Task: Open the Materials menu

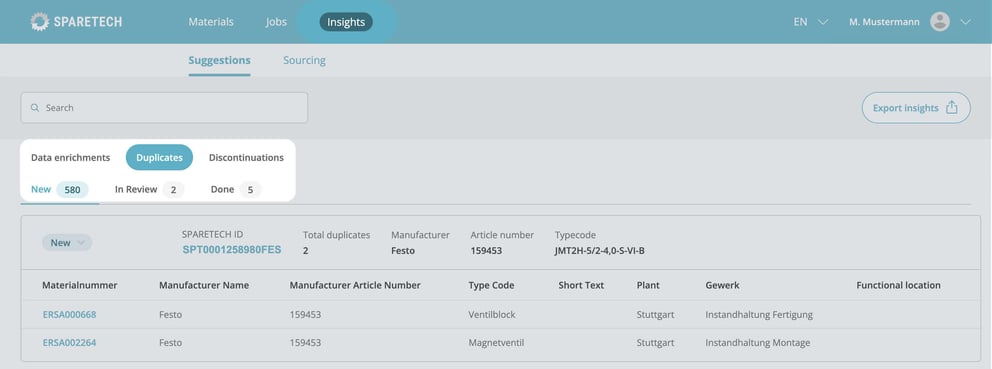Action: tap(211, 22)
